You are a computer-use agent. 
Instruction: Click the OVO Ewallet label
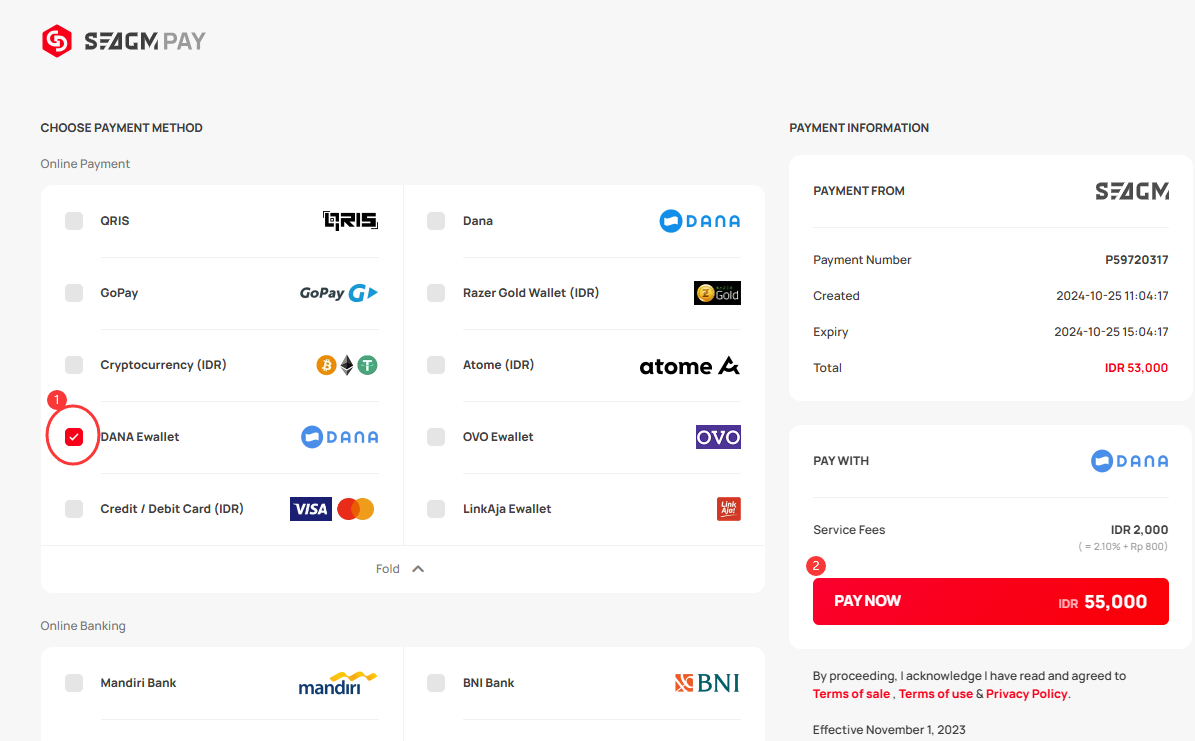(x=498, y=437)
